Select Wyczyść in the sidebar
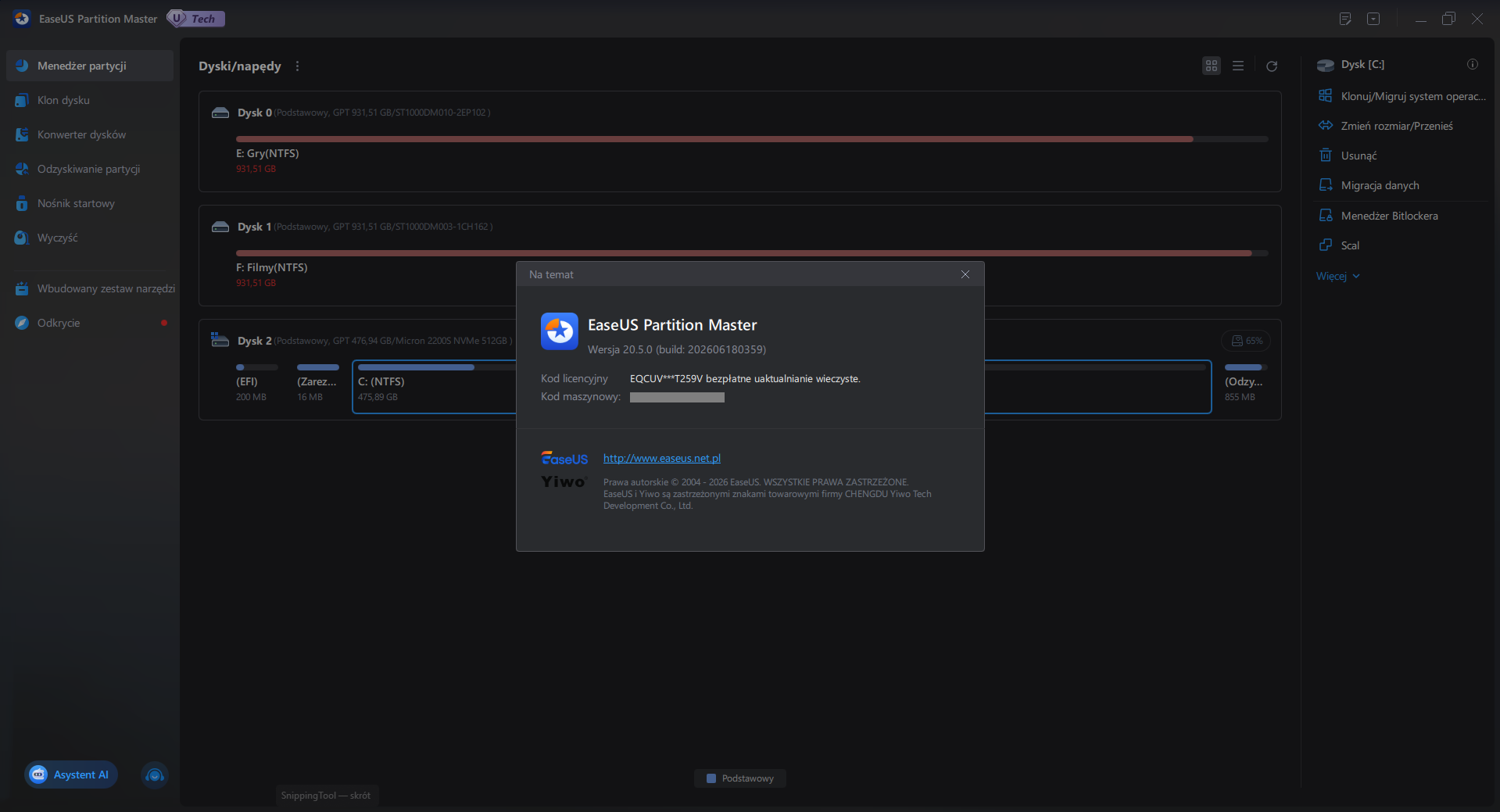This screenshot has width=1500, height=812. point(90,238)
